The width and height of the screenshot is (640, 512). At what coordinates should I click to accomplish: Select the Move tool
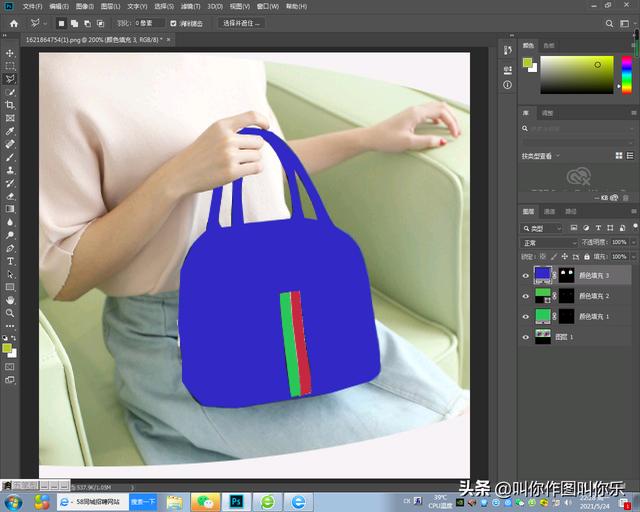[11, 53]
